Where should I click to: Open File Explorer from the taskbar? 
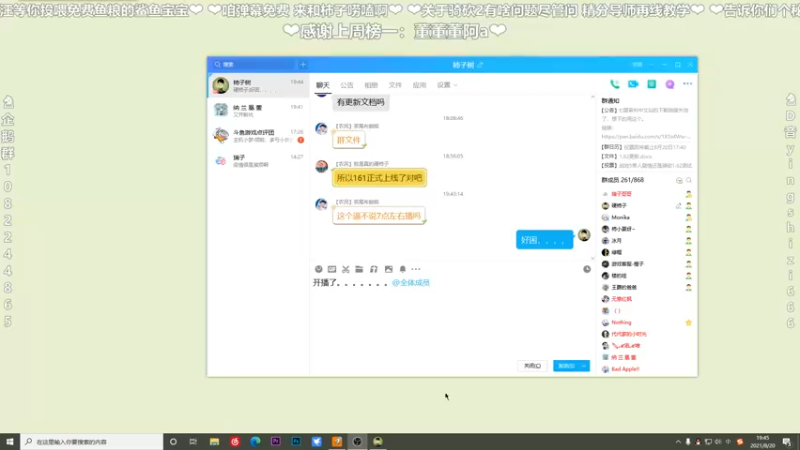214,441
